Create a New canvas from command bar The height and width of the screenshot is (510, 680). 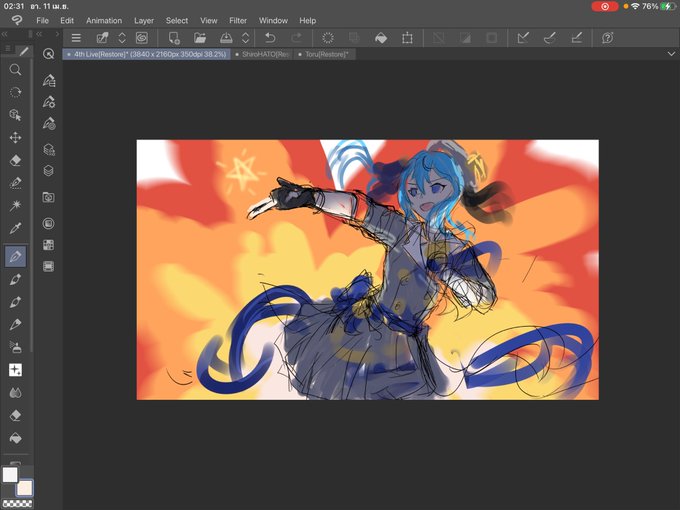[x=174, y=38]
